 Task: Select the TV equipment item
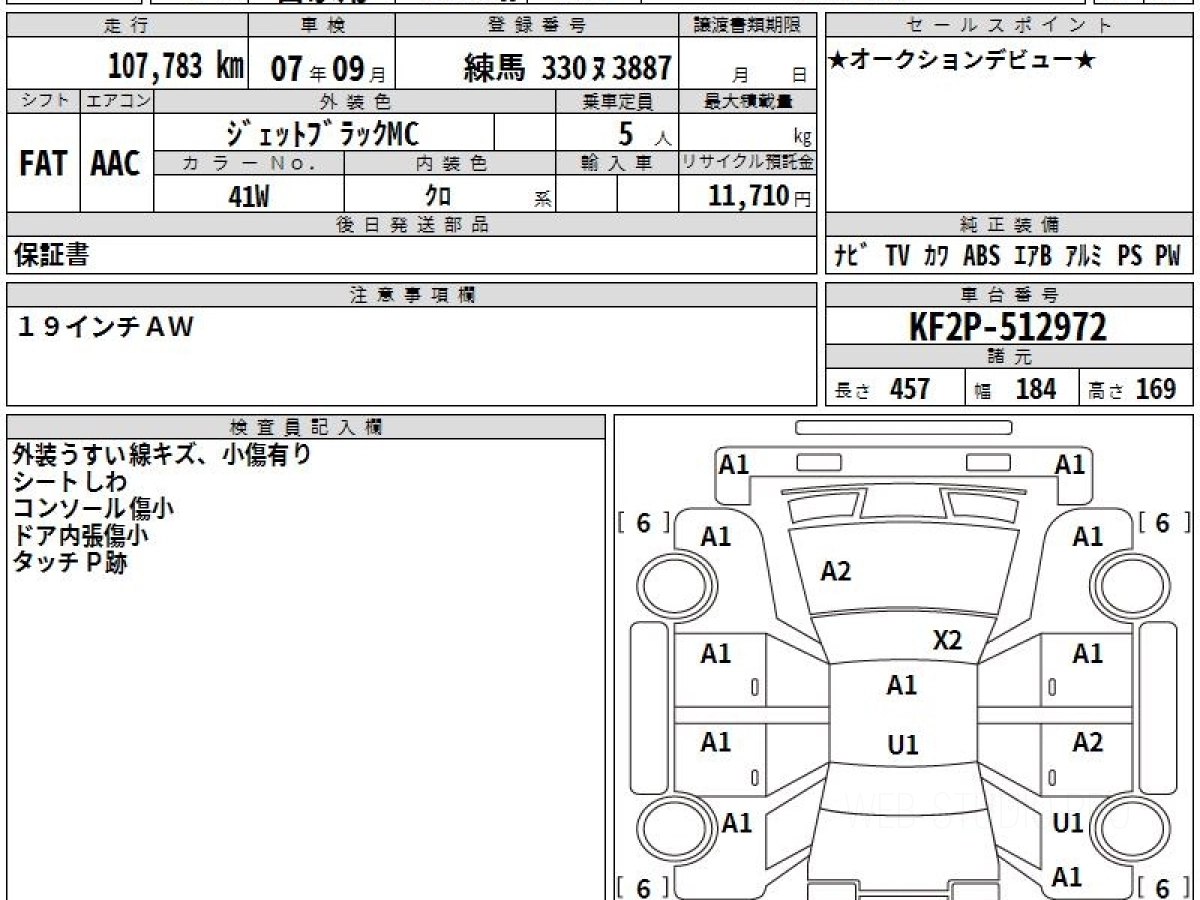click(897, 256)
